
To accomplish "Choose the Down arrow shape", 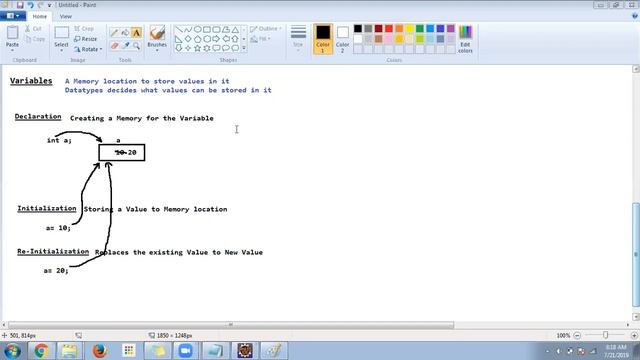I will click(x=179, y=48).
